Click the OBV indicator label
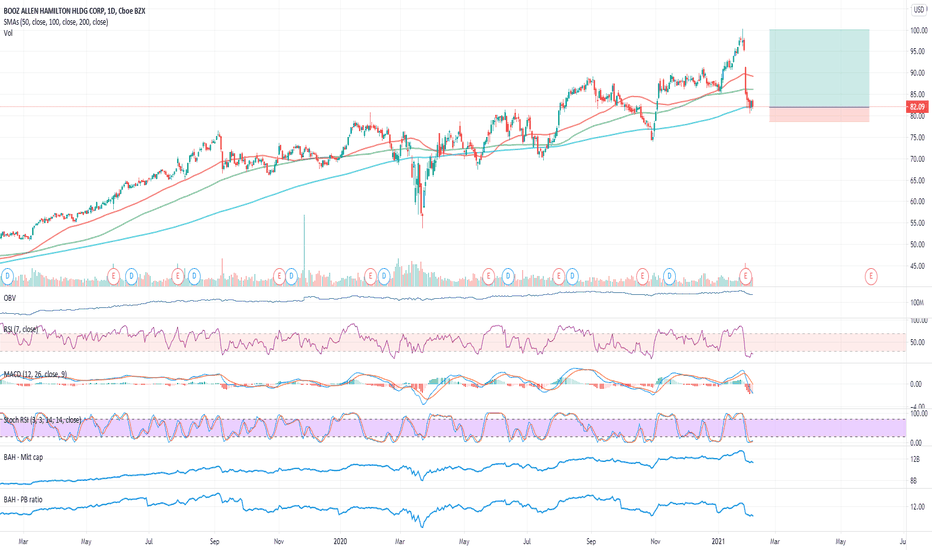 click(x=10, y=298)
